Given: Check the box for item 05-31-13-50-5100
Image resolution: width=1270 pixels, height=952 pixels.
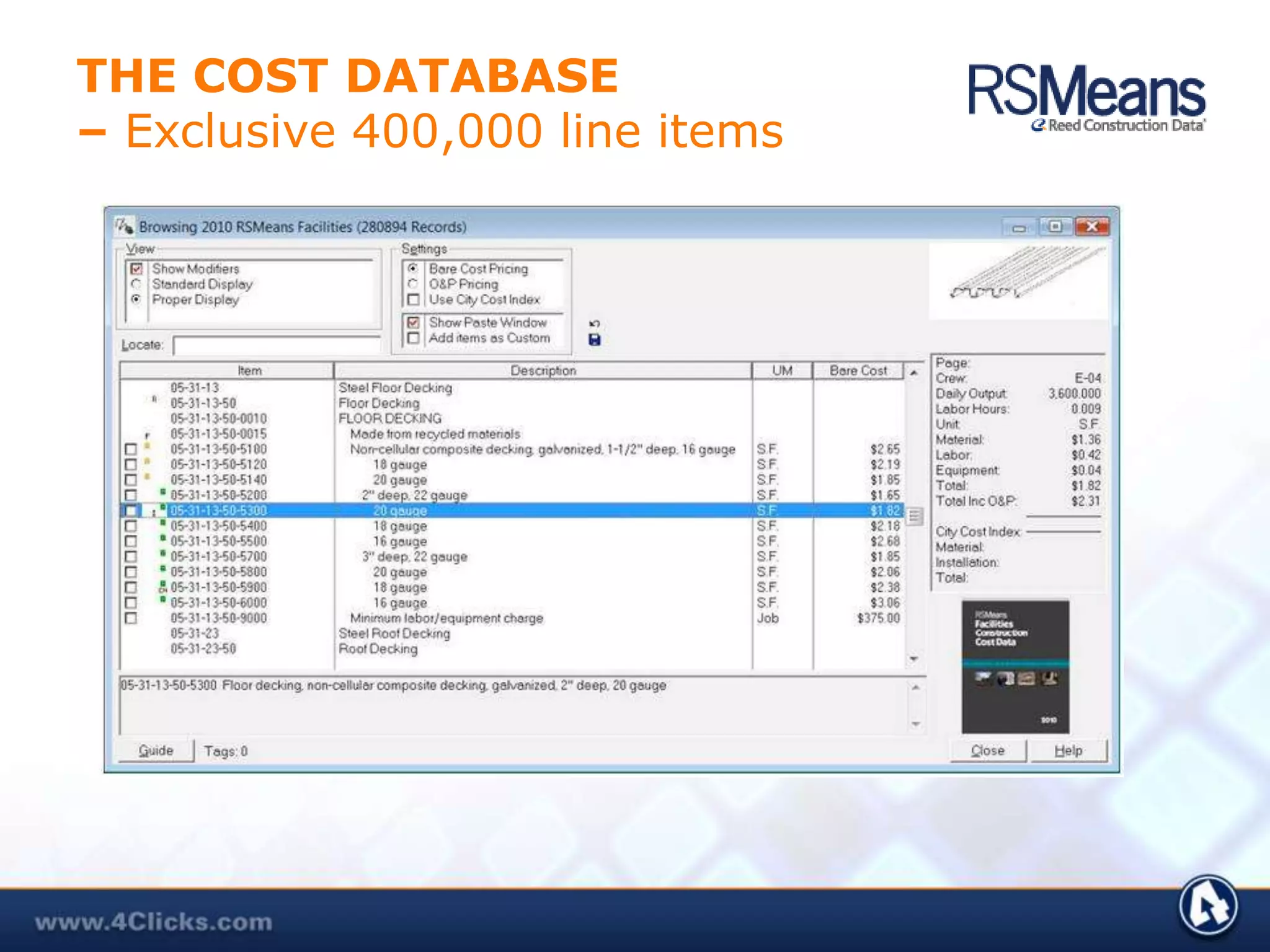Looking at the screenshot, I should [x=130, y=449].
